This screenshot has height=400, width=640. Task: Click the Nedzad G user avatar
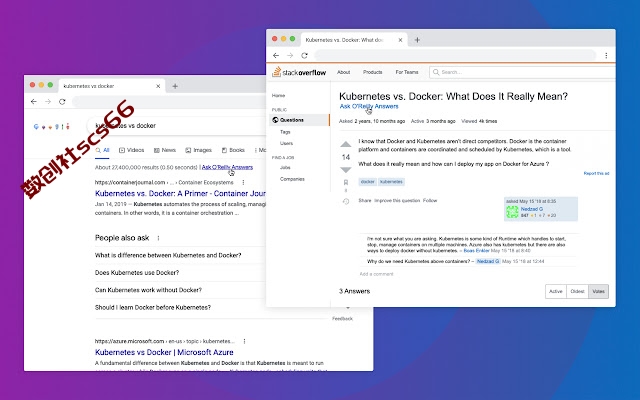[x=512, y=212]
